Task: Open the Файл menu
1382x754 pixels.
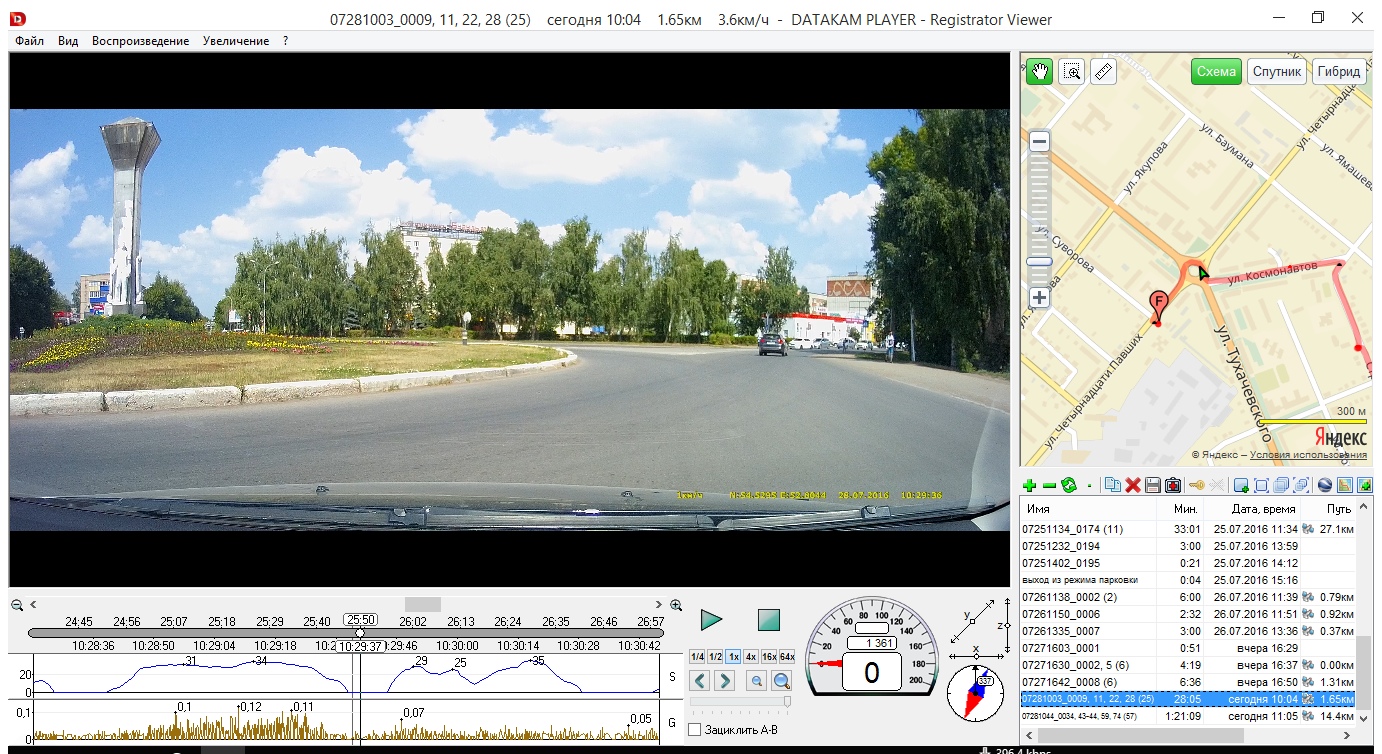Action: pos(29,41)
